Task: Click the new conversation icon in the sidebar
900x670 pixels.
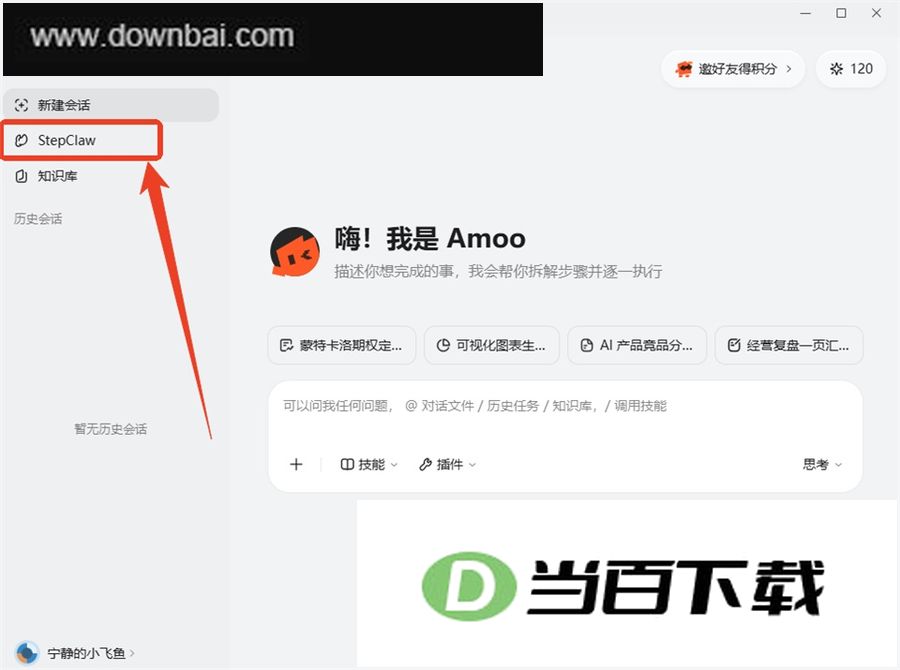Action: (x=21, y=105)
